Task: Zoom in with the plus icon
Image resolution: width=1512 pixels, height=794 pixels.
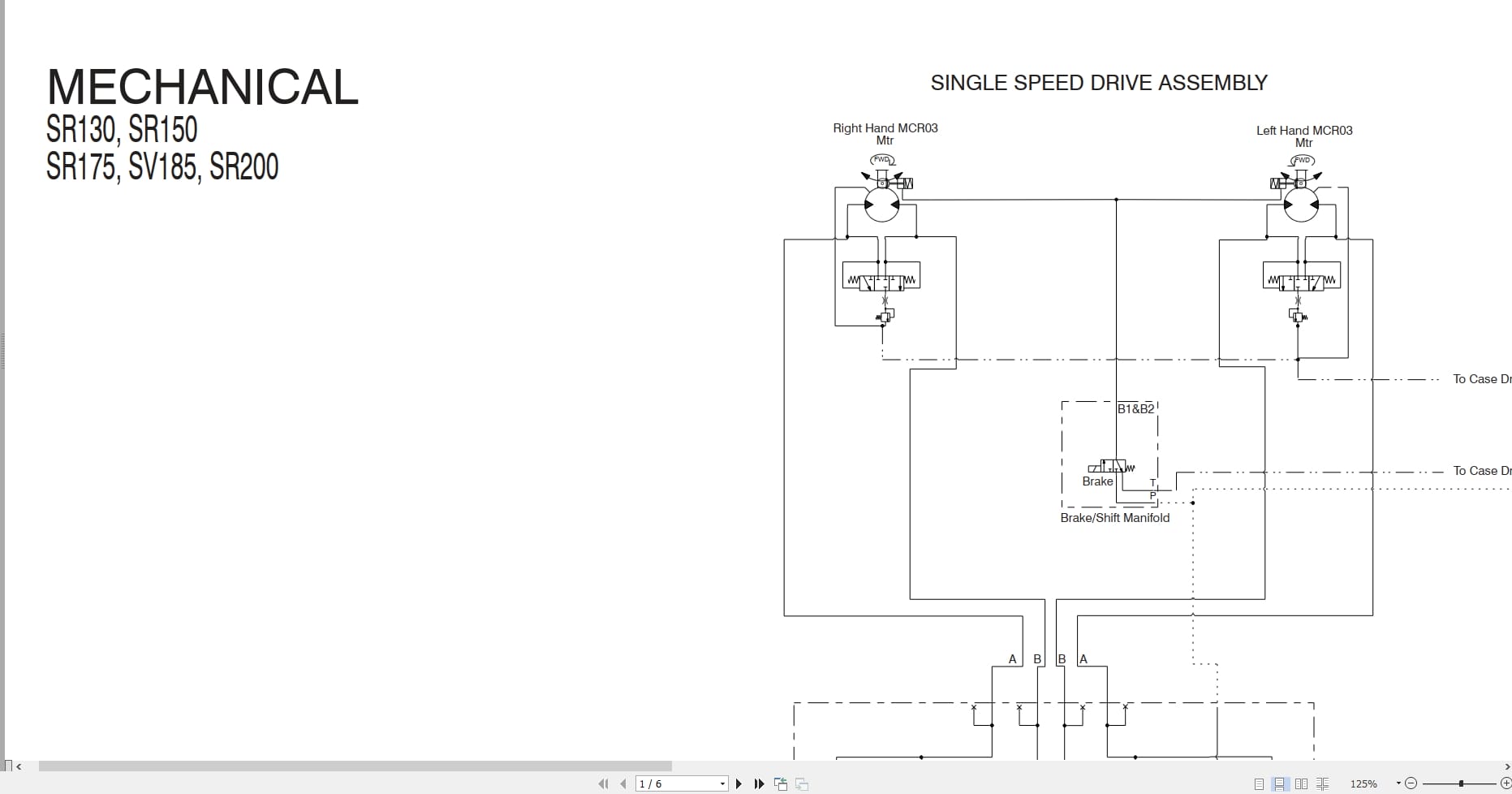Action: click(x=1506, y=783)
